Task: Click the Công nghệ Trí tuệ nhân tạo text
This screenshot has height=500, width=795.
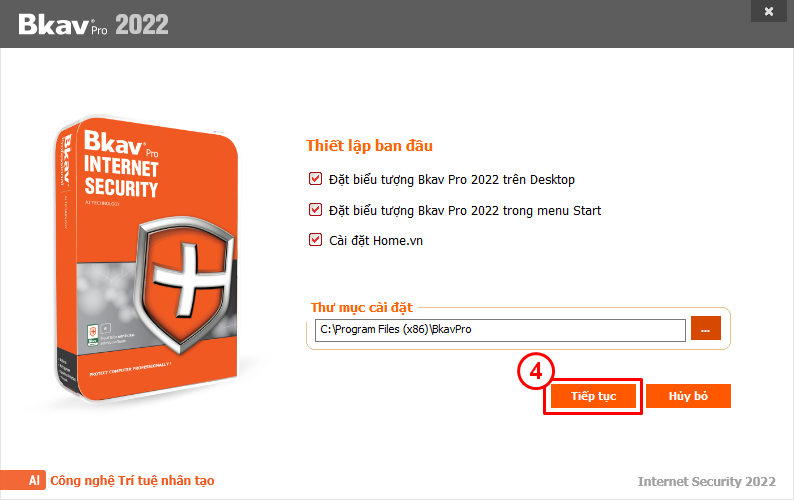Action: point(132,480)
